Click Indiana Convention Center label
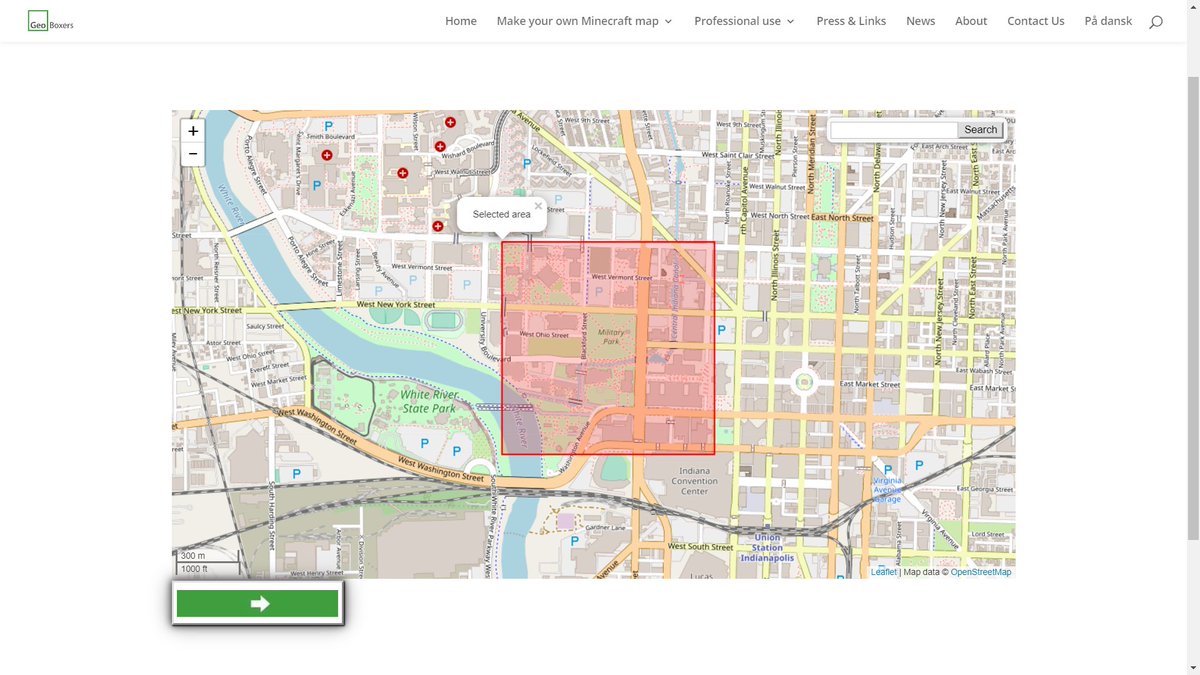Viewport: 1200px width, 675px height. click(694, 481)
